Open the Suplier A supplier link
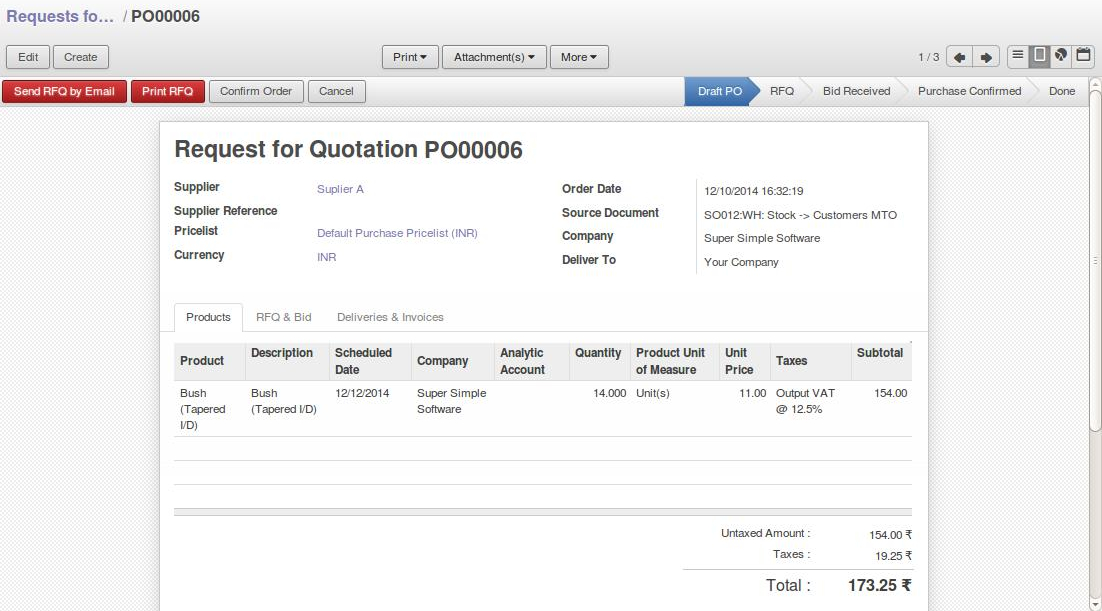The width and height of the screenshot is (1102, 611). (340, 189)
